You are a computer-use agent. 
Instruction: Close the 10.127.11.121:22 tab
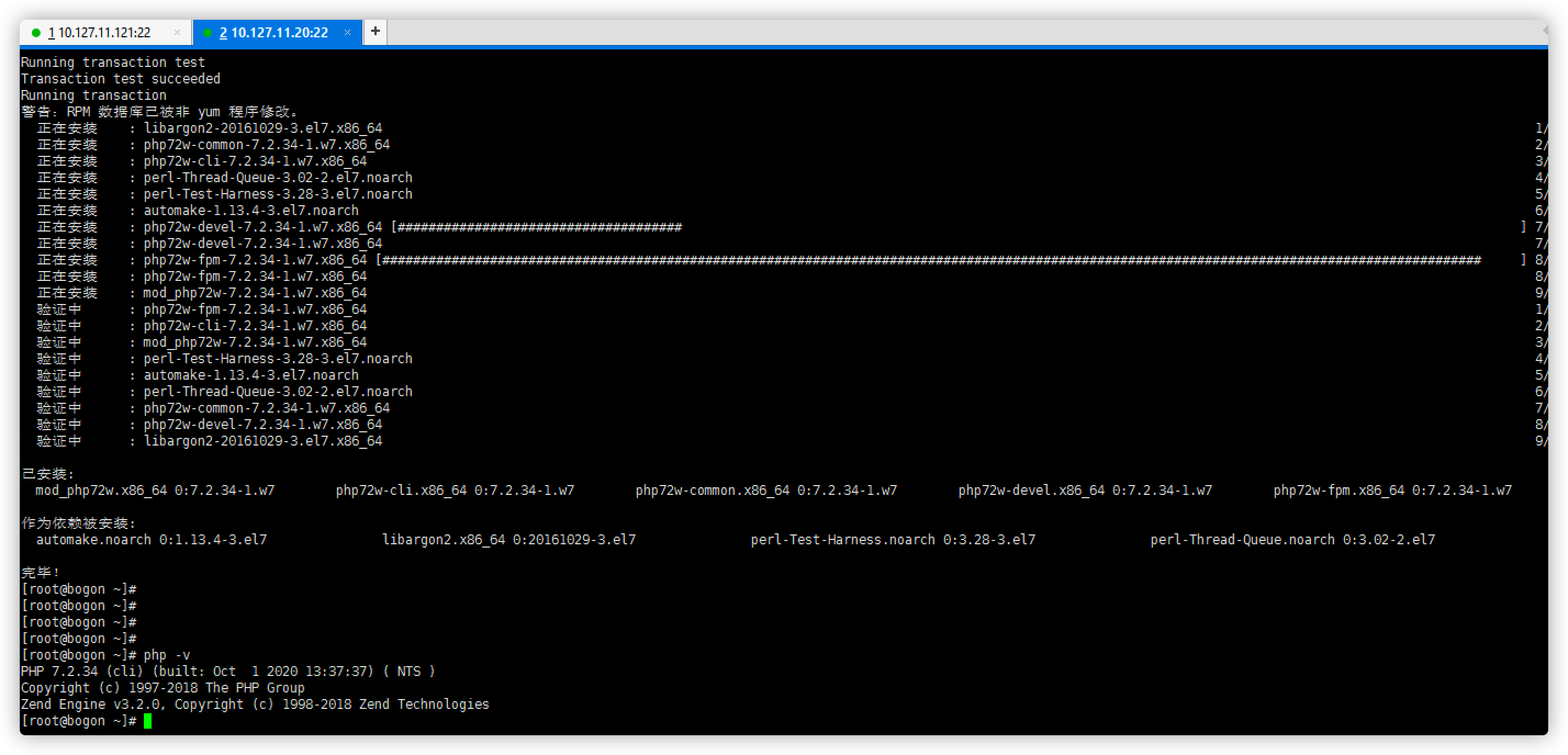pyautogui.click(x=177, y=32)
